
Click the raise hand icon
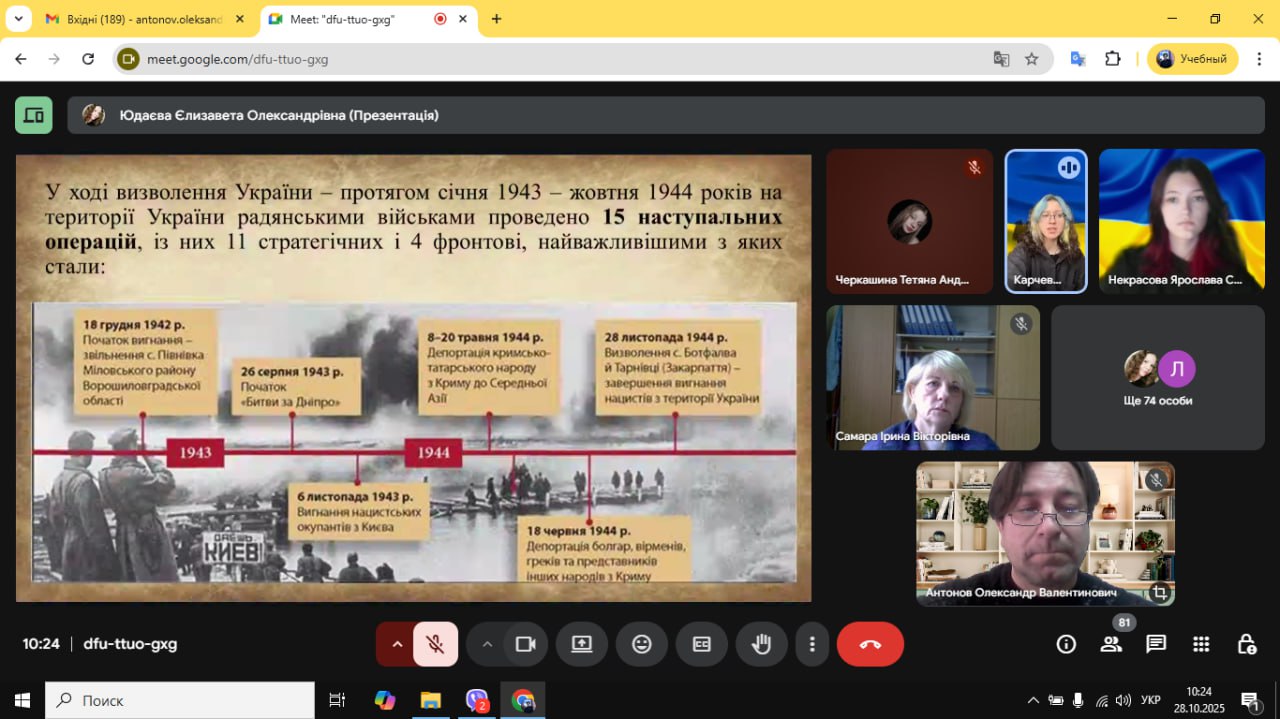761,644
